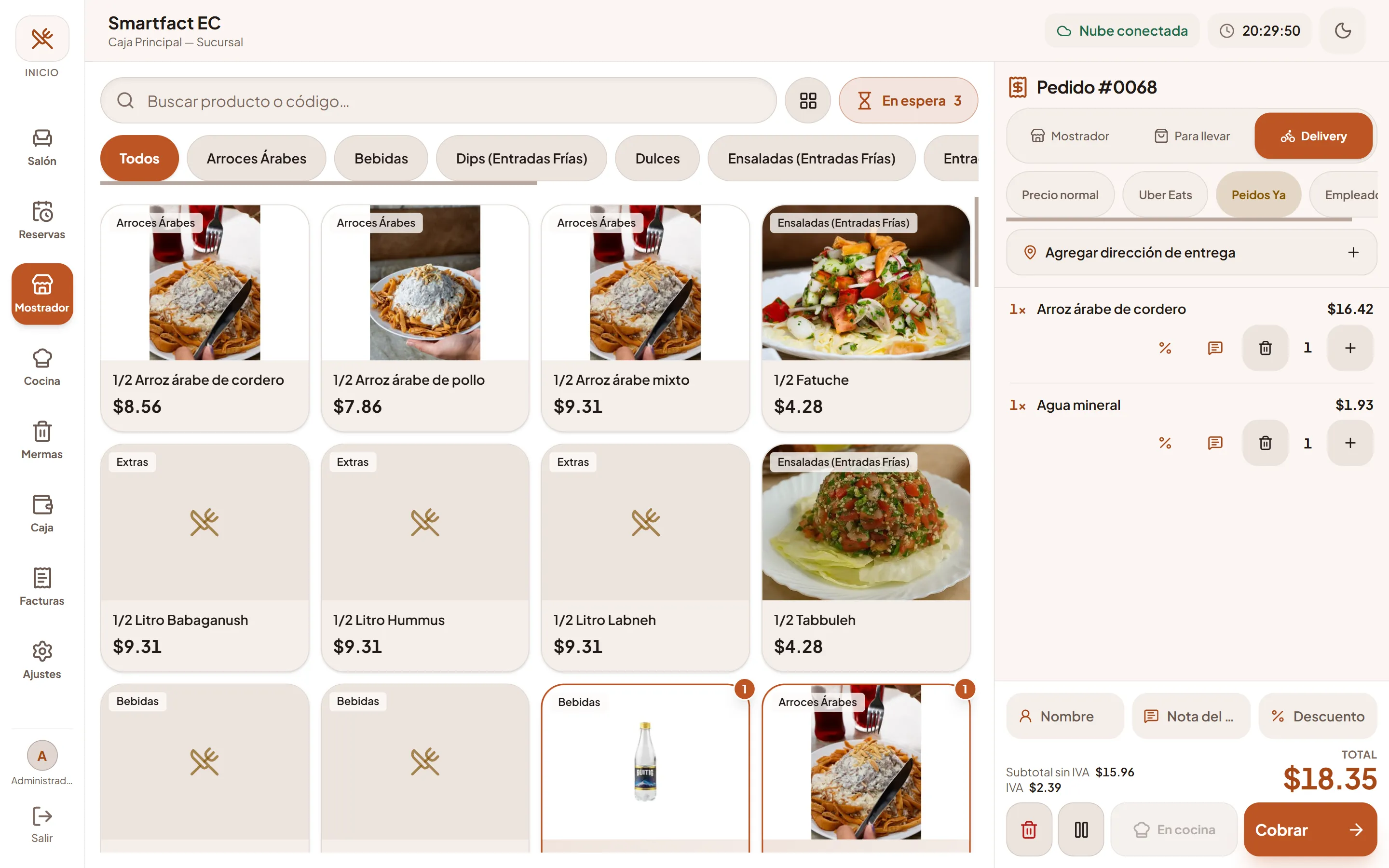
Task: Select Para llevar order type
Action: pyautogui.click(x=1192, y=136)
